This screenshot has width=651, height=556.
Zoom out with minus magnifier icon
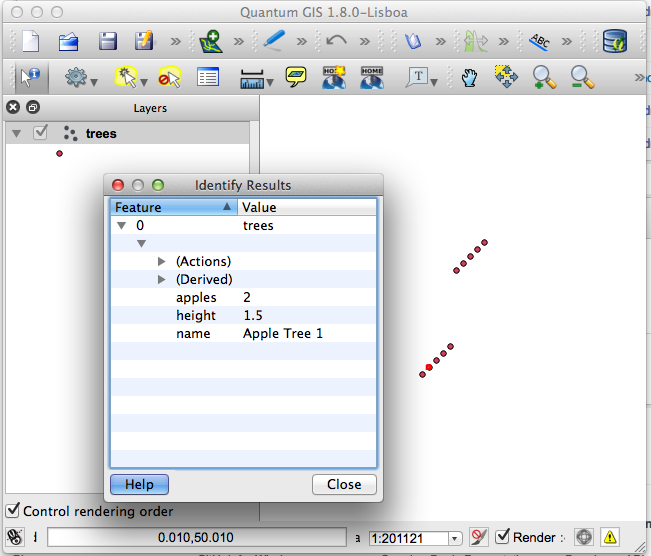click(x=582, y=77)
